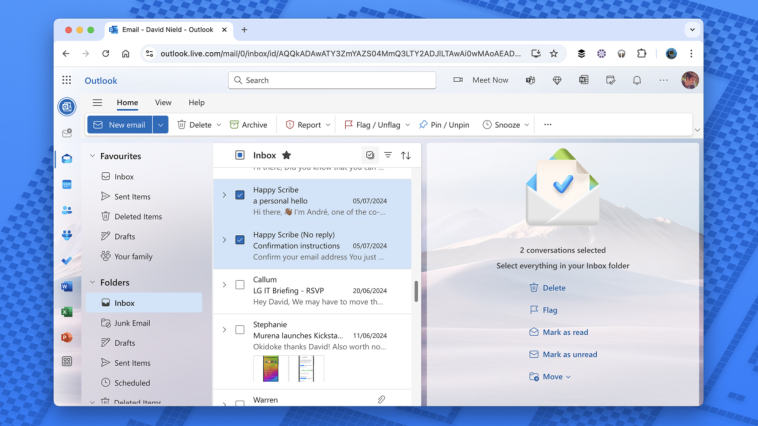Expand the Stephanie conversation thread
Screen dimensions: 758x426
point(224,330)
